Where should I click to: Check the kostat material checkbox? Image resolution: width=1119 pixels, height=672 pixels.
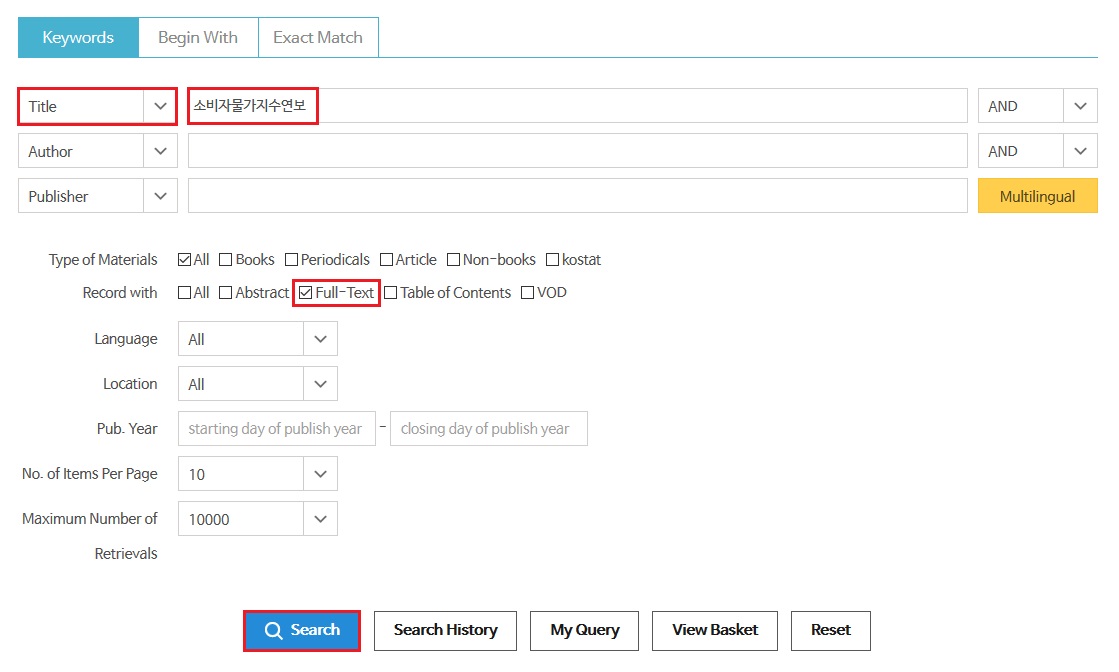[x=553, y=260]
